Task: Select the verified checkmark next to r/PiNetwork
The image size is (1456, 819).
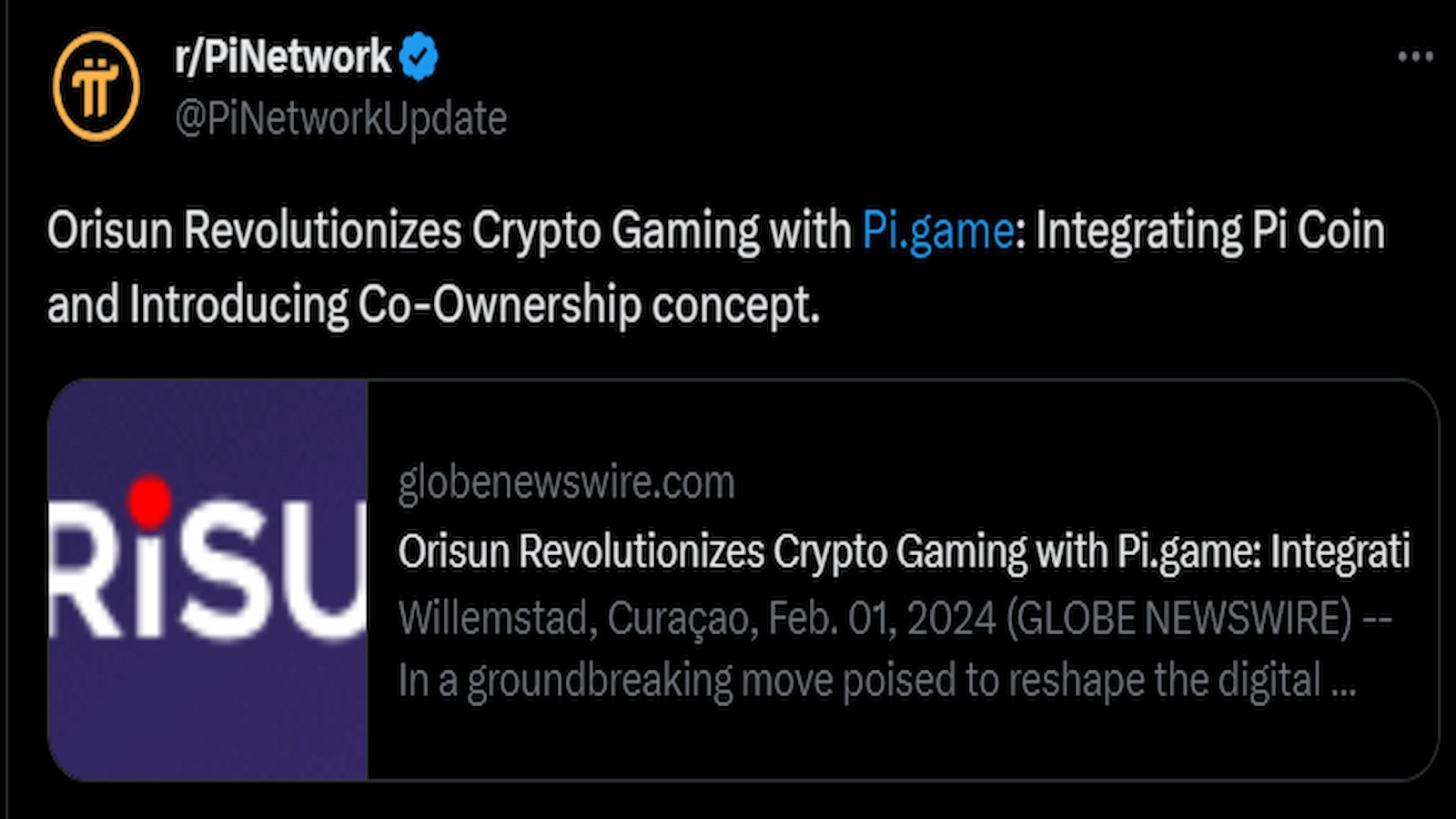Action: [417, 56]
